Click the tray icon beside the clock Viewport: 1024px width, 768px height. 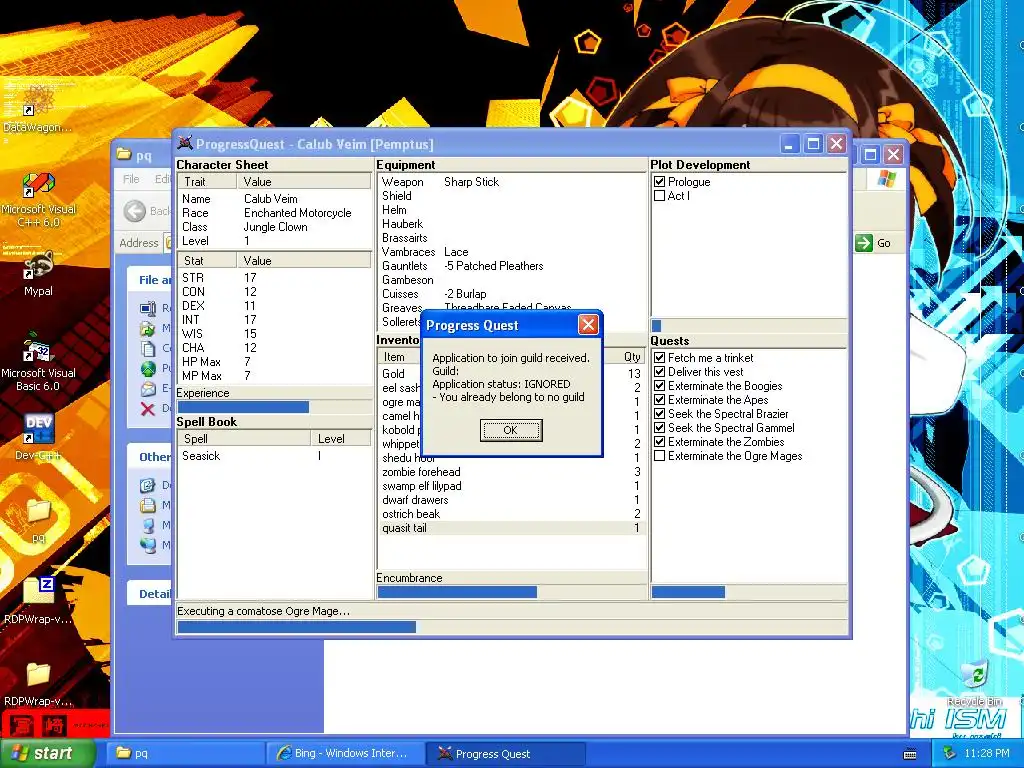pos(949,754)
